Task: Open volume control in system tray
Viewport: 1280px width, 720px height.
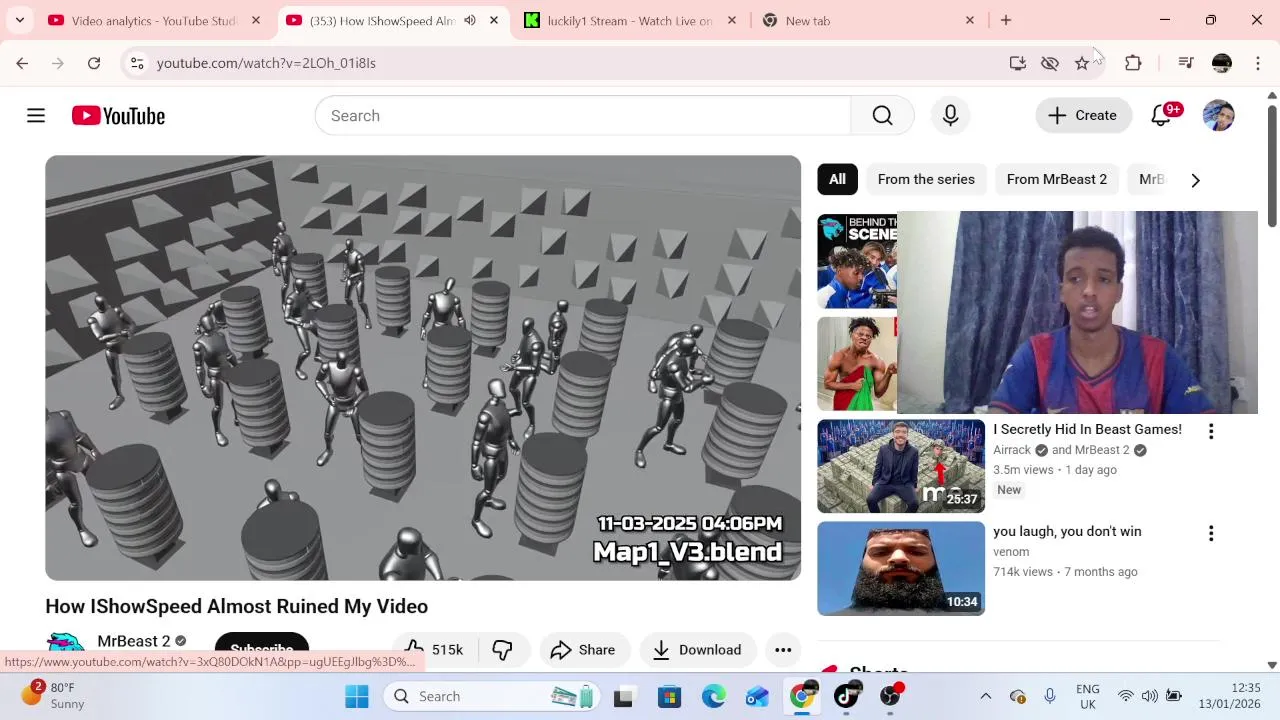Action: (1149, 696)
